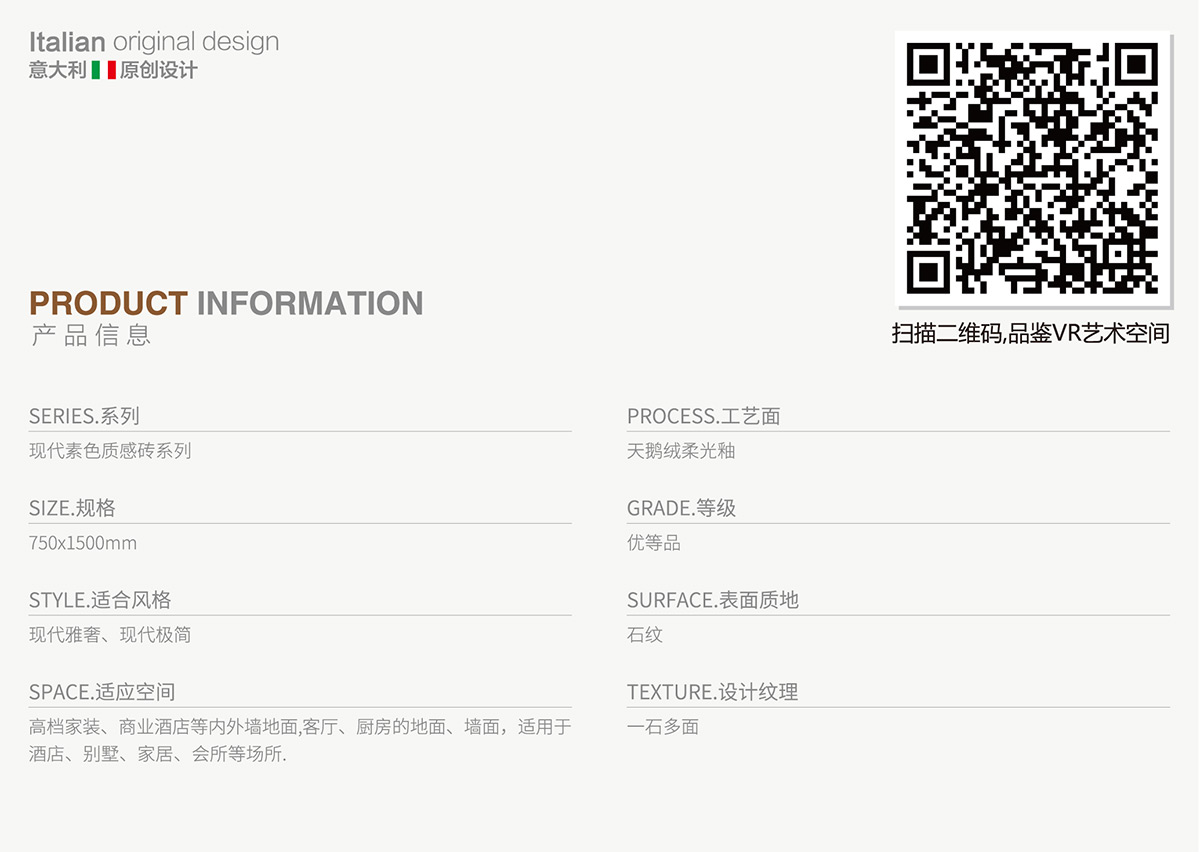Click the 'GRADE.等级' label
The image size is (1200, 852).
click(x=681, y=508)
